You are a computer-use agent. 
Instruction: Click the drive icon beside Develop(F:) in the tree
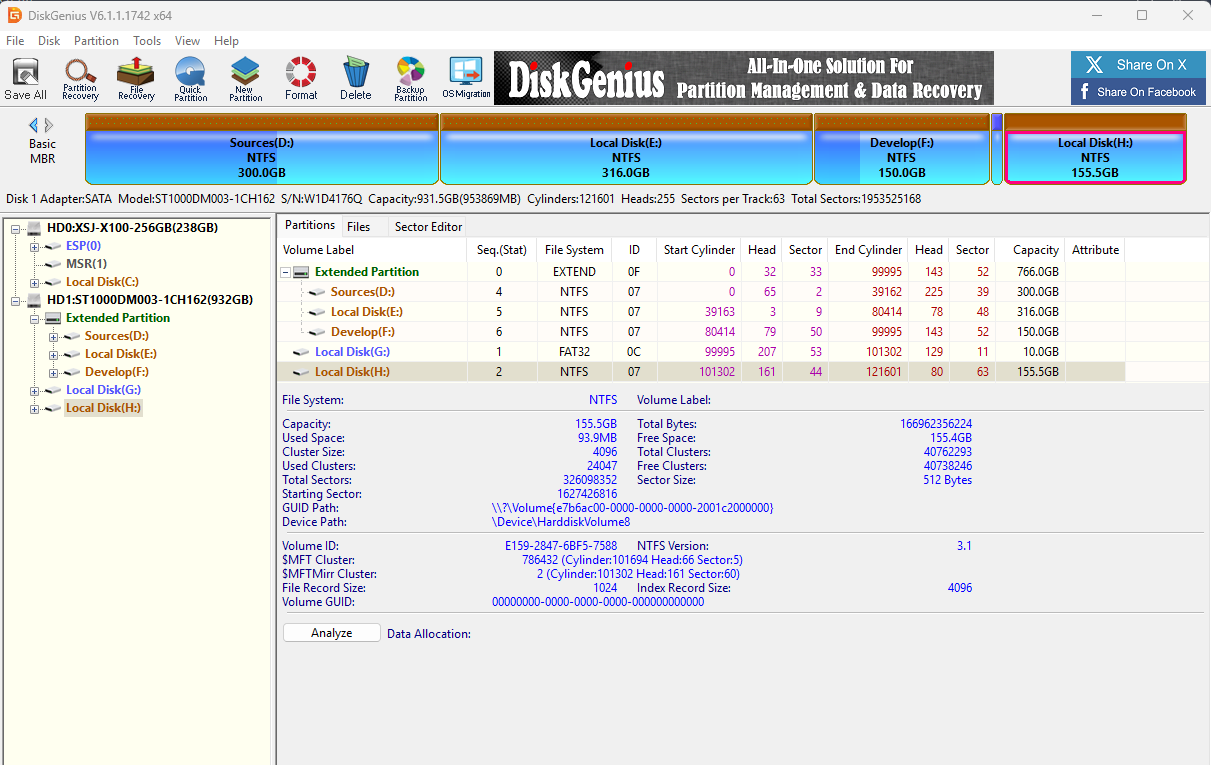pyautogui.click(x=72, y=372)
